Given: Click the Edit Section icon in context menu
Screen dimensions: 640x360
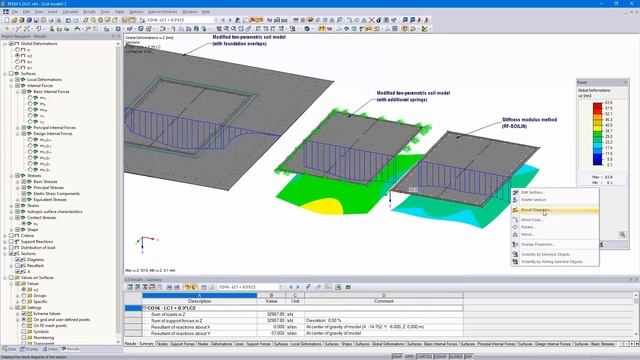Looking at the screenshot, I should click(x=515, y=192).
